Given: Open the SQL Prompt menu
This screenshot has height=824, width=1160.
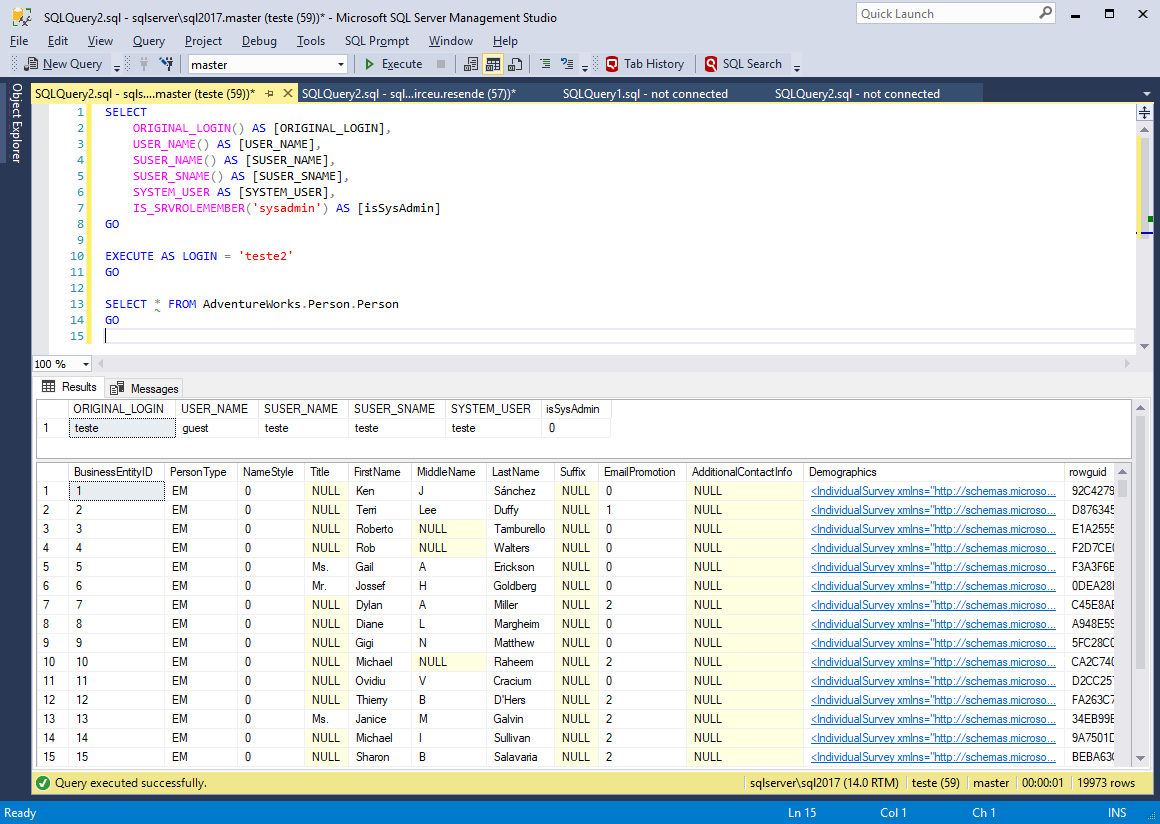Looking at the screenshot, I should 377,41.
